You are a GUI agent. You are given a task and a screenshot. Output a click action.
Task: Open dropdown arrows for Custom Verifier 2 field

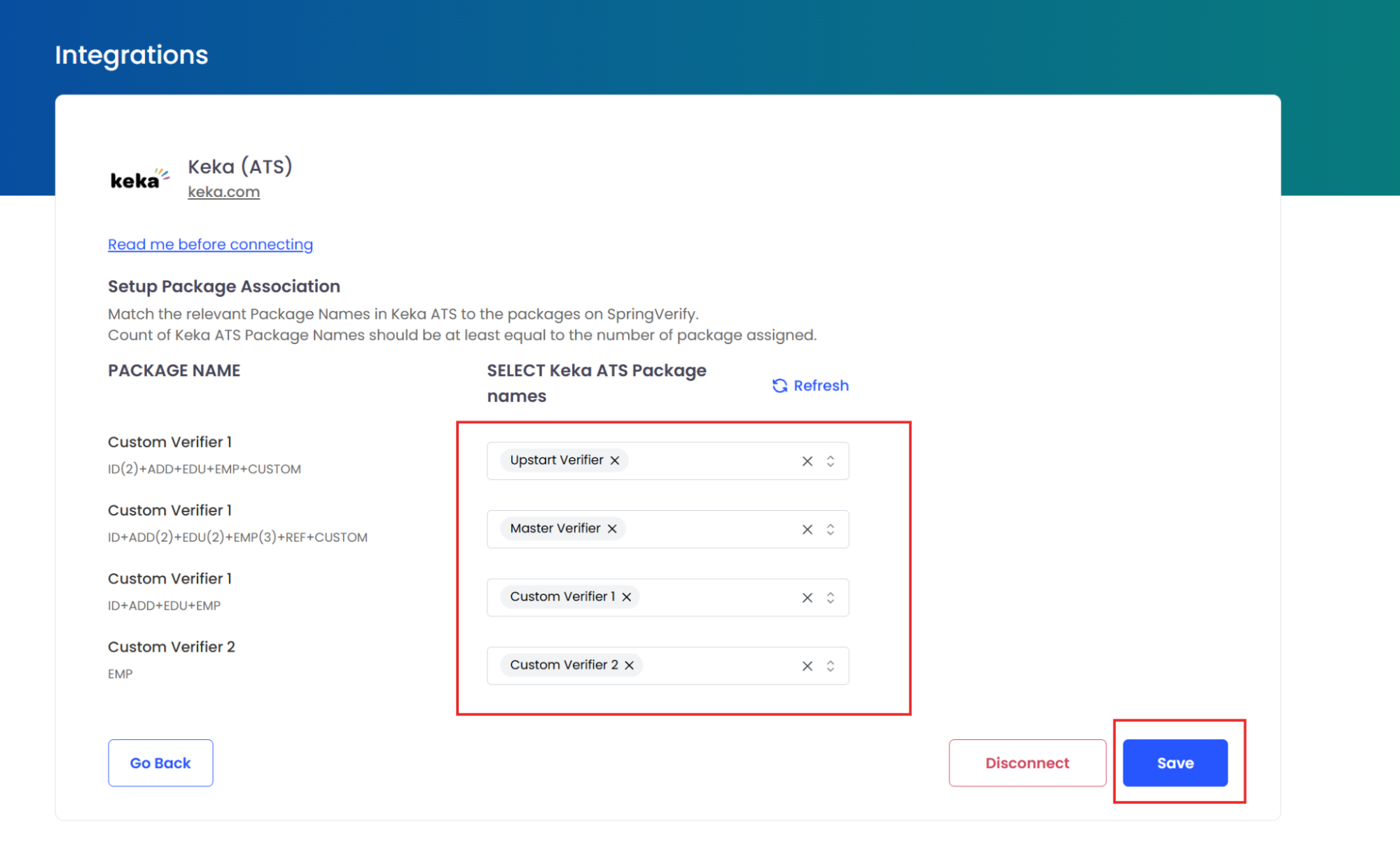pos(831,666)
